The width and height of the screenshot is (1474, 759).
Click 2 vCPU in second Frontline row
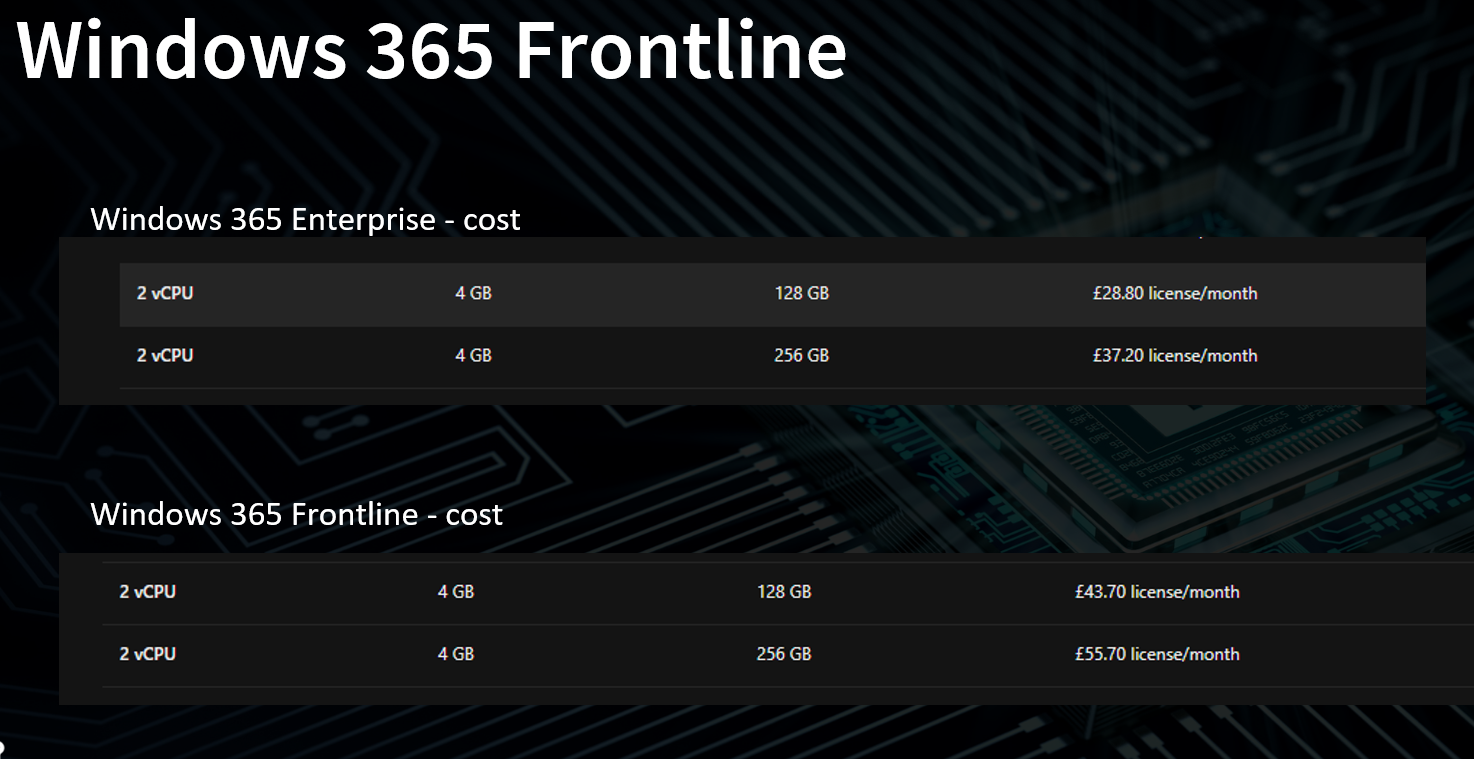(148, 654)
